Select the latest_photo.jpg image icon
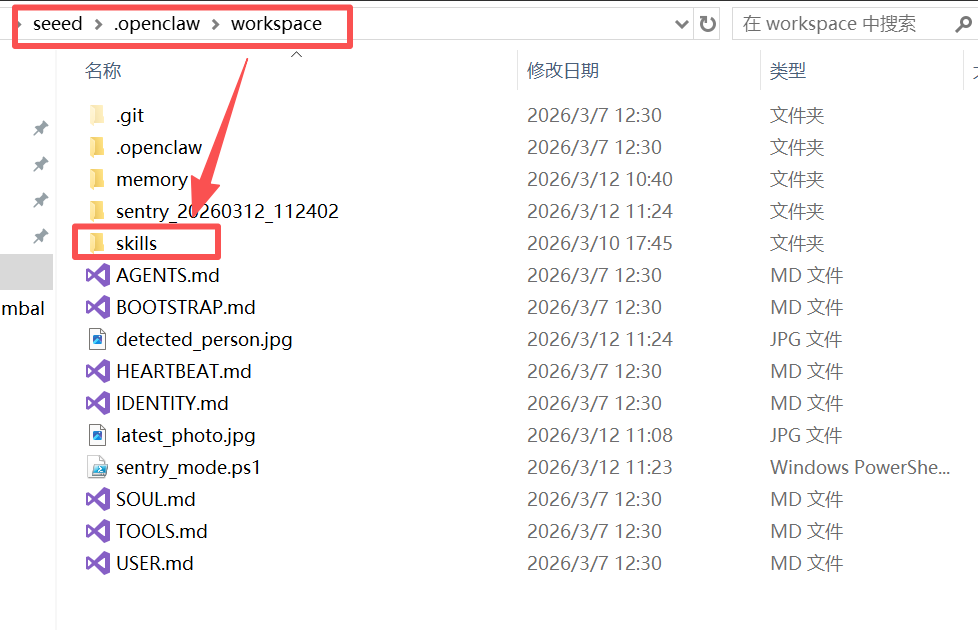The height and width of the screenshot is (630, 978). [x=97, y=435]
